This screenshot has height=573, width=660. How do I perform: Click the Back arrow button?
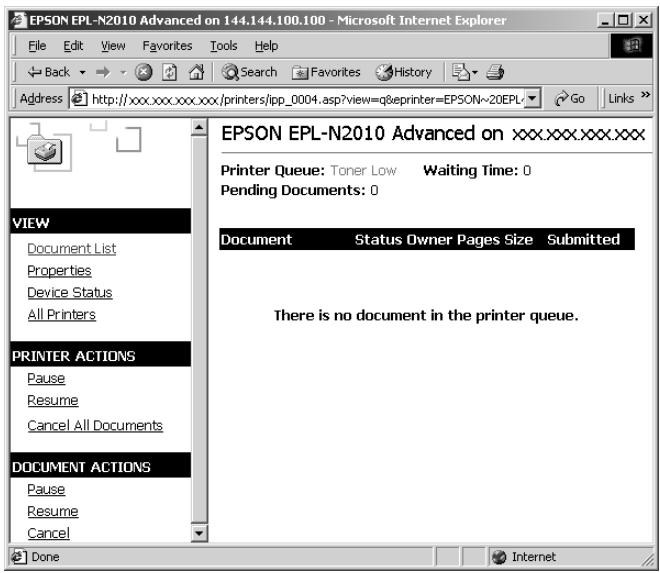(x=48, y=72)
